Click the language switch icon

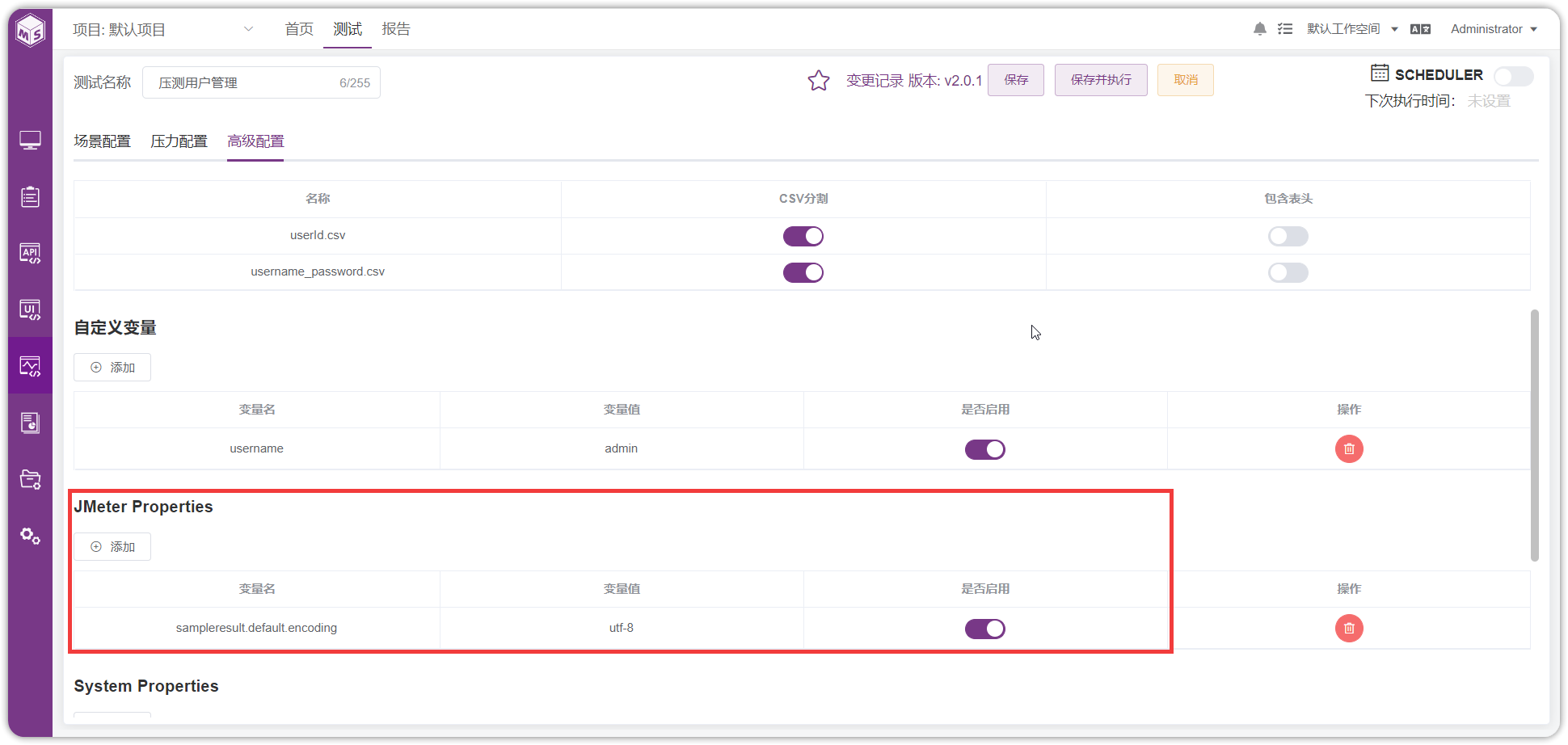(1420, 29)
